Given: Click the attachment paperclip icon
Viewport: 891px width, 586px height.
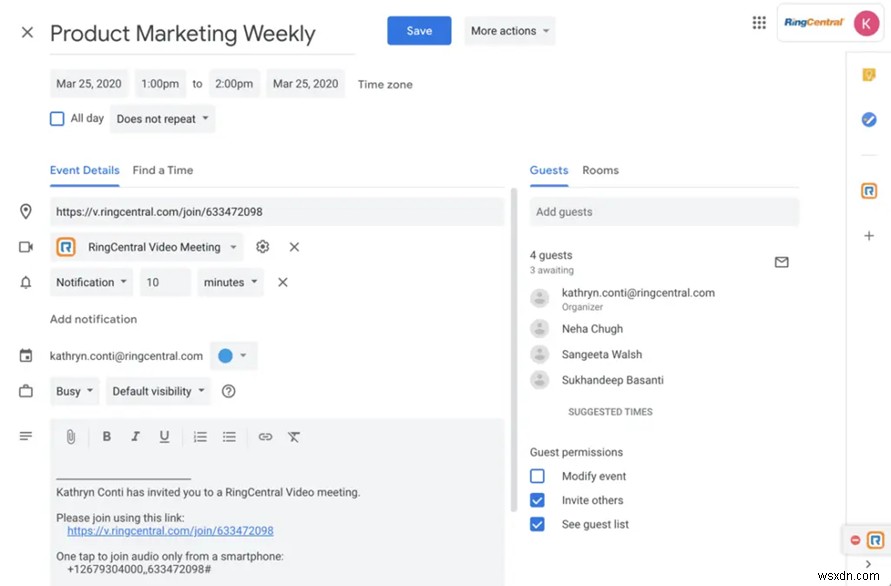Looking at the screenshot, I should (71, 437).
